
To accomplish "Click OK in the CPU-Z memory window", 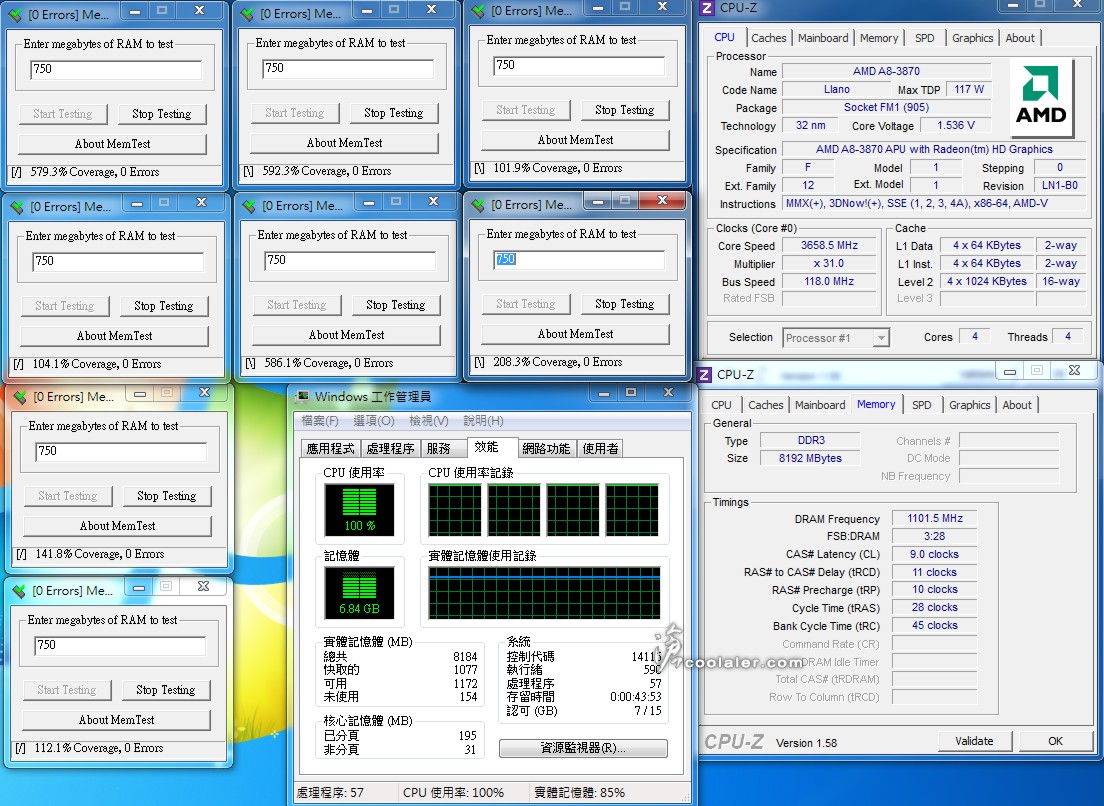I will (1055, 741).
